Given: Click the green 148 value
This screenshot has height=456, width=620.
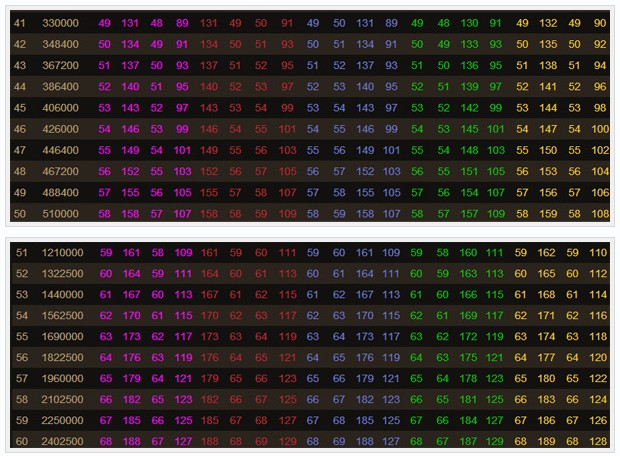Looking at the screenshot, I should point(469,150).
